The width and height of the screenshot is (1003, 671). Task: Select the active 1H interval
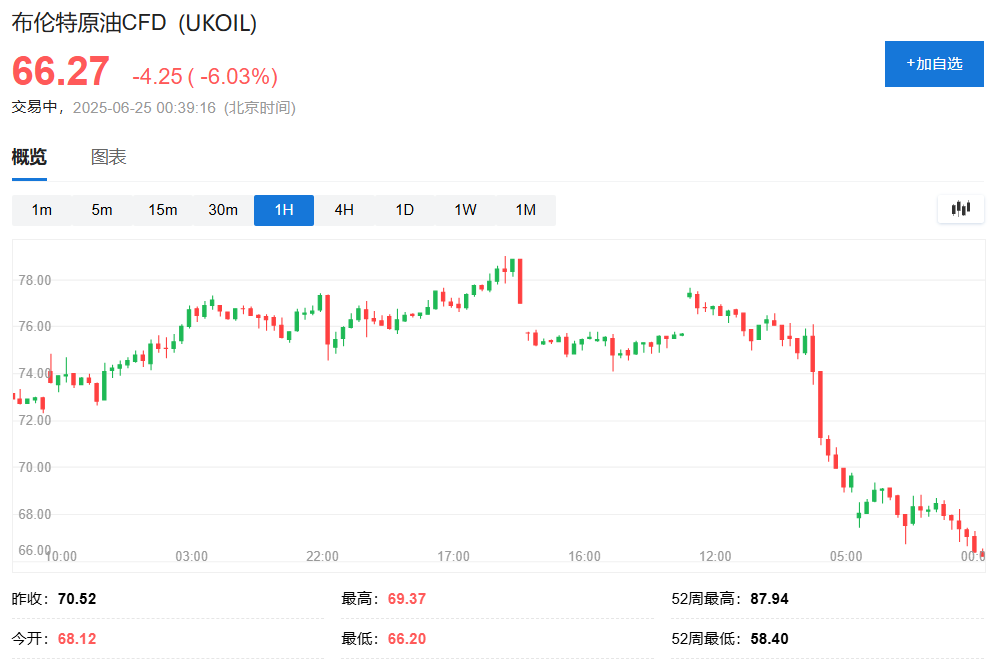pos(284,210)
